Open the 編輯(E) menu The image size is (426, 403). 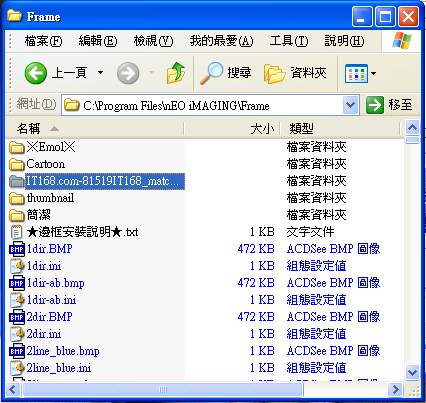coord(98,41)
